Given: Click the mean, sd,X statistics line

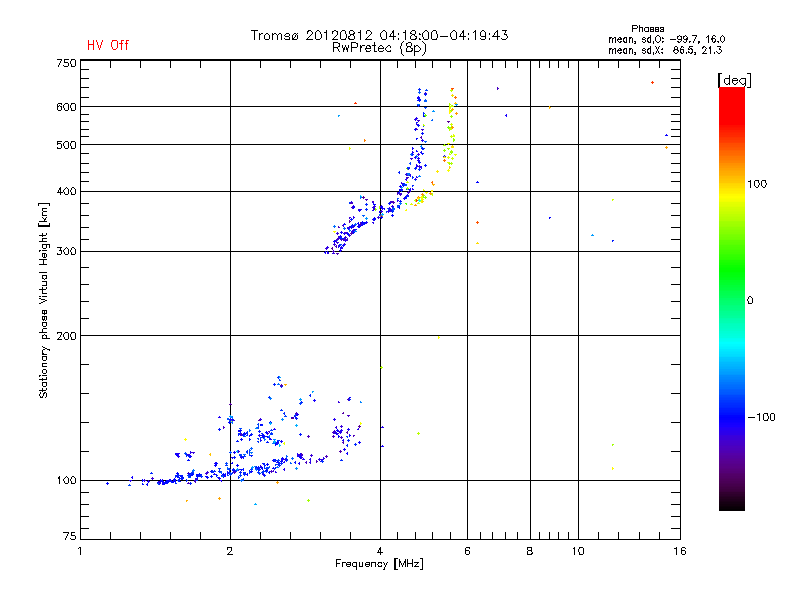Looking at the screenshot, I should pyautogui.click(x=665, y=50).
